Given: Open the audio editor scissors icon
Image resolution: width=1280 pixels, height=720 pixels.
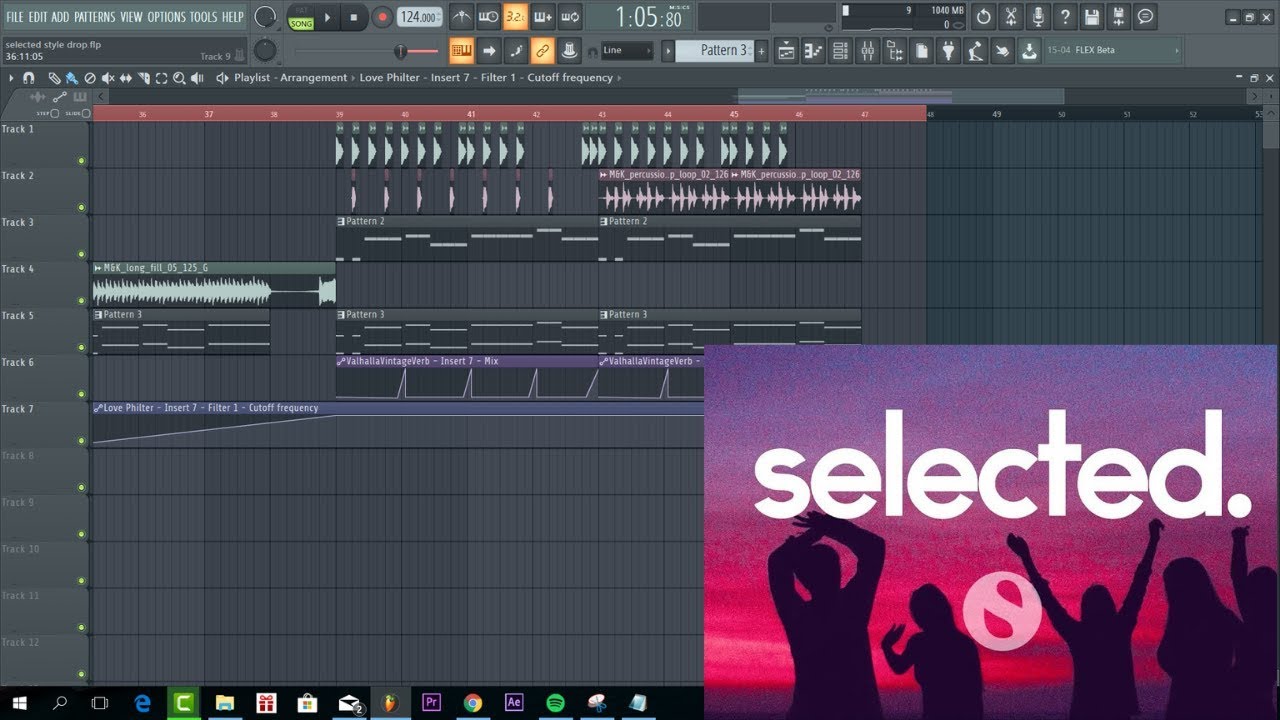Looking at the screenshot, I should [x=1011, y=17].
